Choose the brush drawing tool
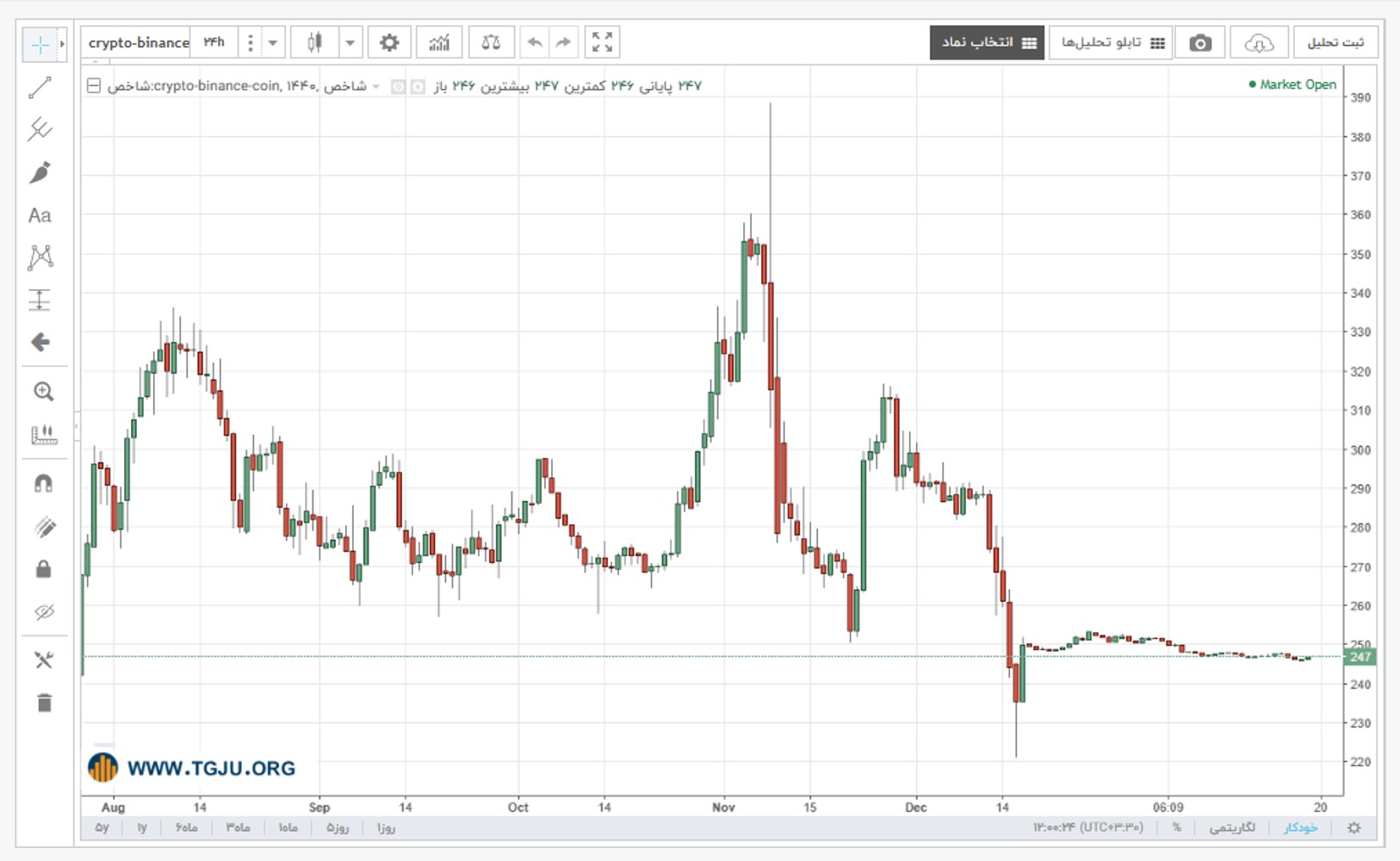 pos(40,172)
